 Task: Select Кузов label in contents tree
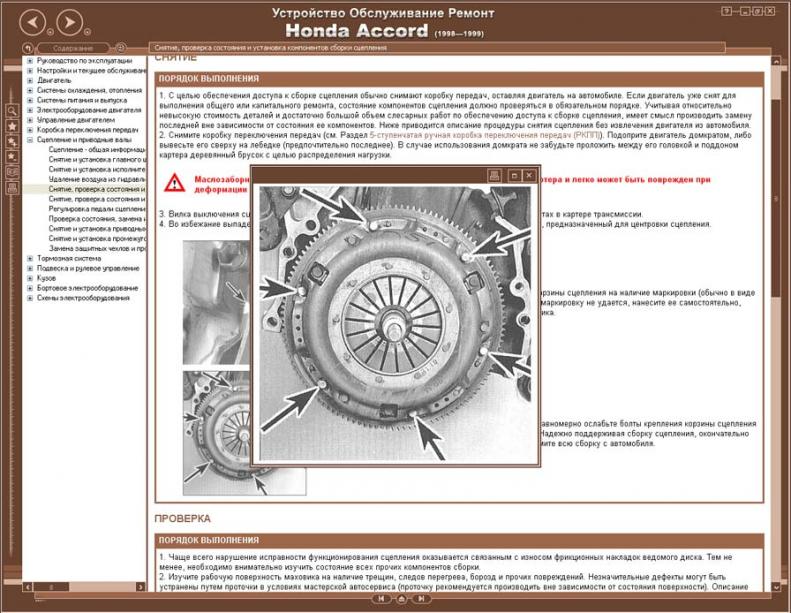[x=46, y=278]
